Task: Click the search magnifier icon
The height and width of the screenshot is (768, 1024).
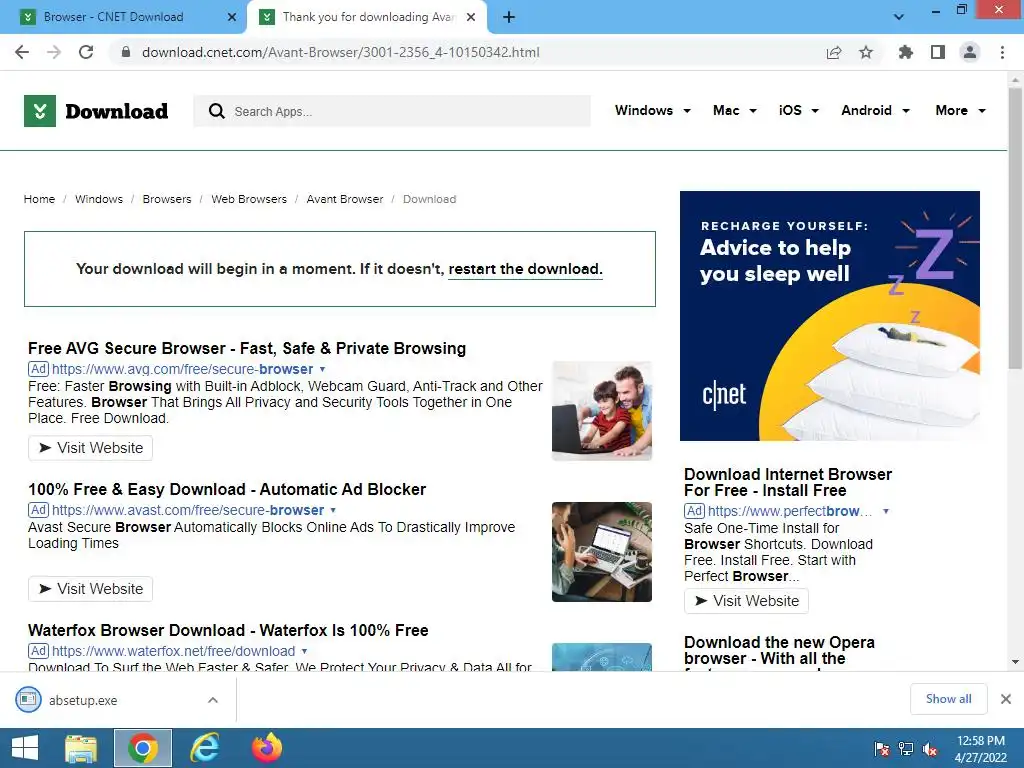Action: pyautogui.click(x=216, y=111)
